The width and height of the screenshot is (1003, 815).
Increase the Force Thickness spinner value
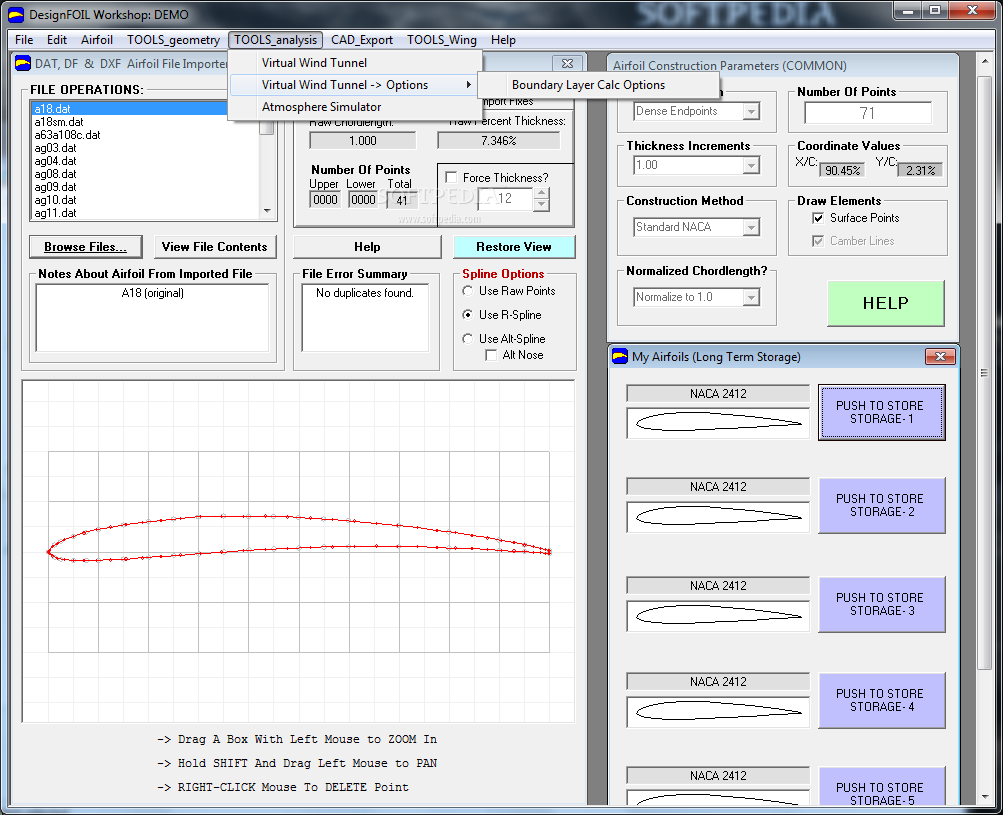point(541,193)
